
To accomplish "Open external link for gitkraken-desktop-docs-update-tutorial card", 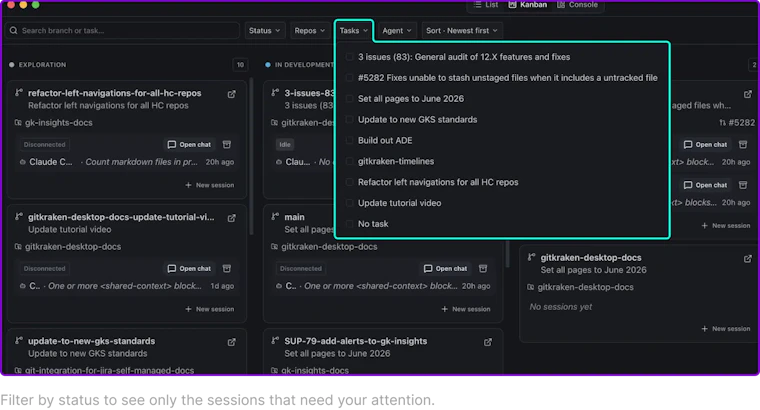I will (232, 218).
